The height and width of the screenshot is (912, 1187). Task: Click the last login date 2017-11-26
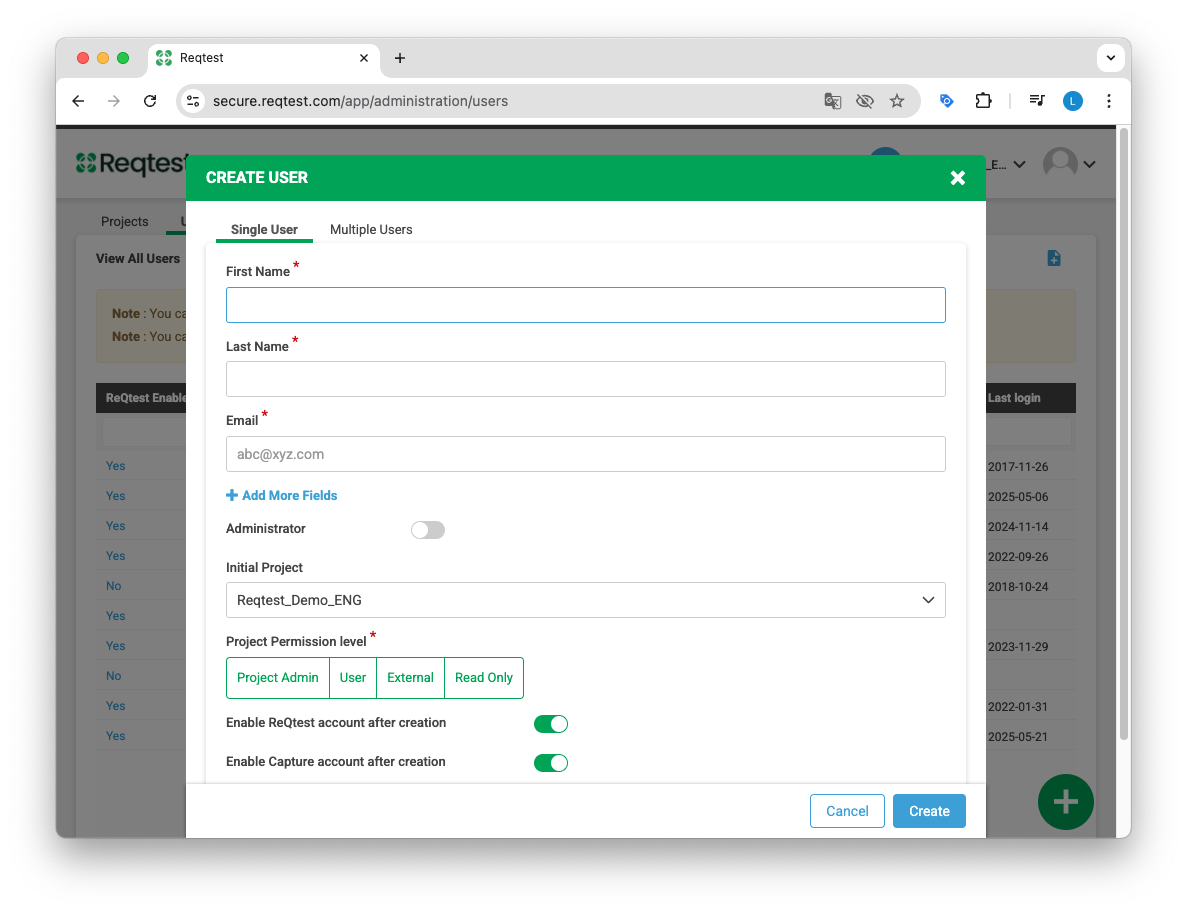pos(1017,467)
